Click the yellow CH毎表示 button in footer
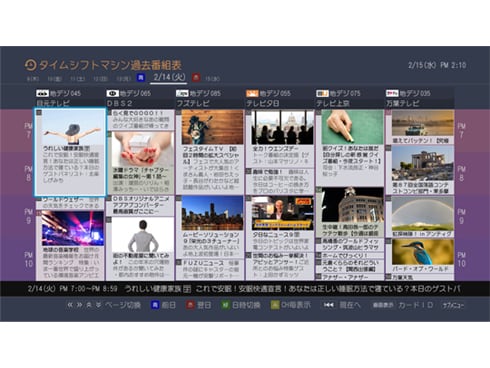This screenshot has height=368, width=490. tap(275, 305)
